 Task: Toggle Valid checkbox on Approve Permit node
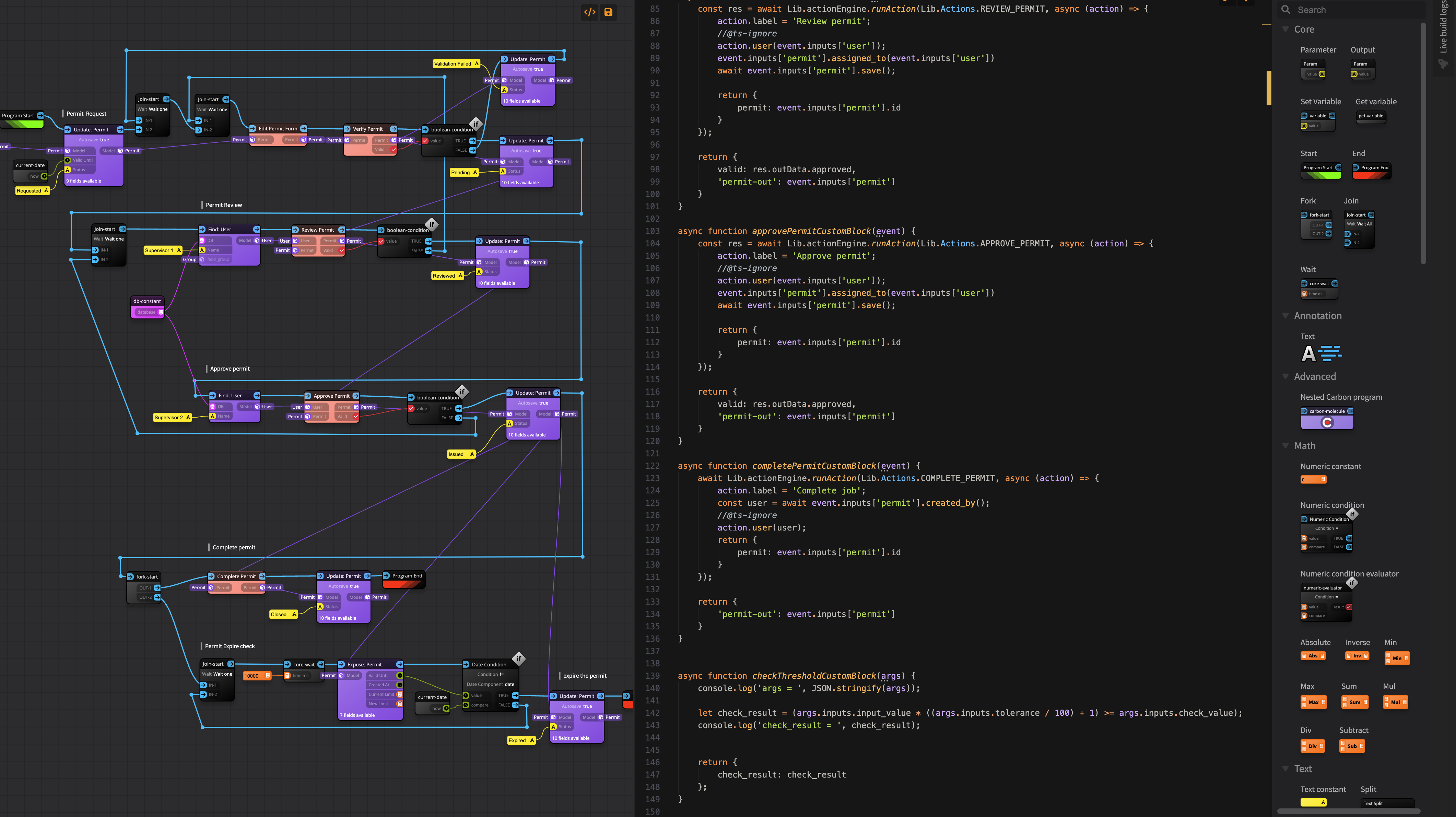pos(355,417)
